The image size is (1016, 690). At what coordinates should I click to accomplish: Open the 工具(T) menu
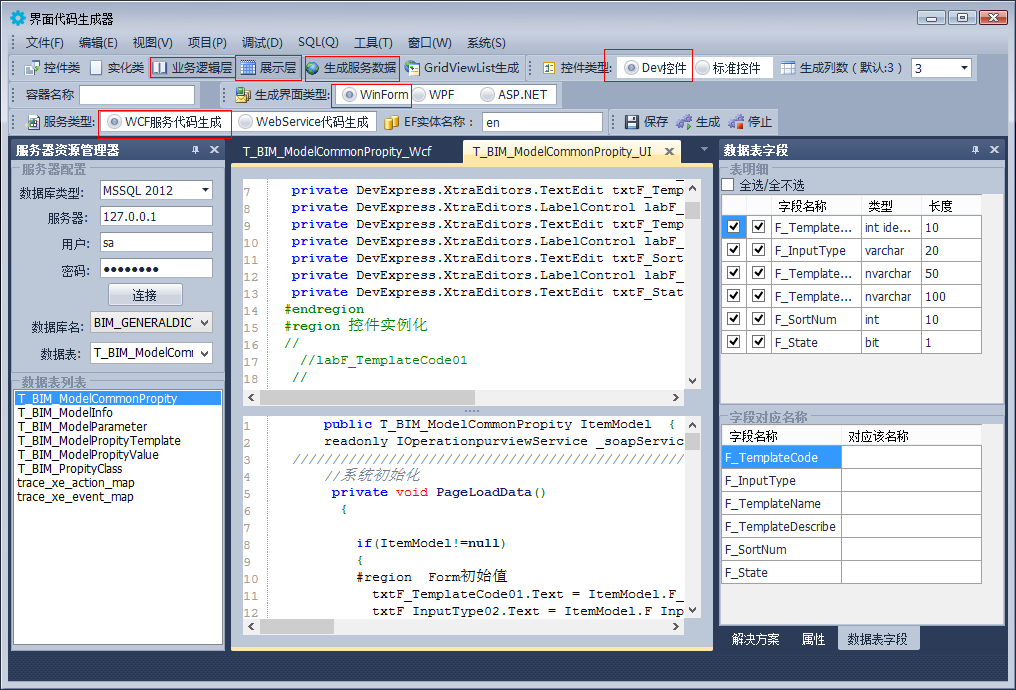coord(373,43)
